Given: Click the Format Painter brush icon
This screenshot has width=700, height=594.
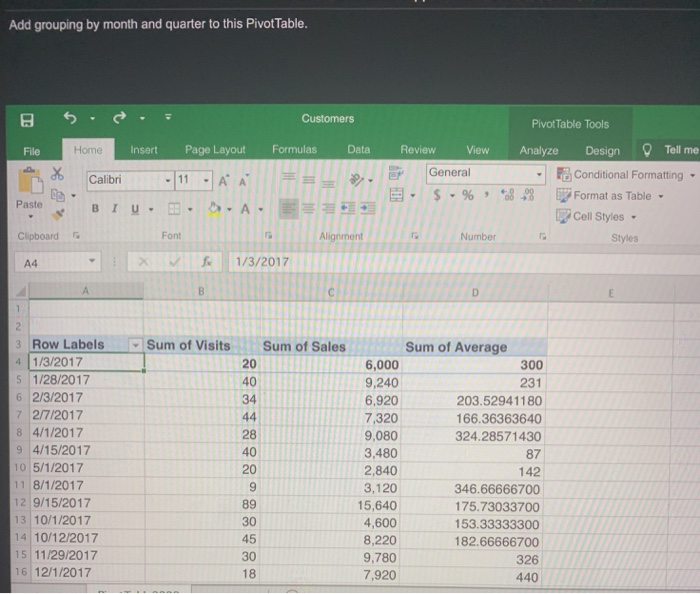Looking at the screenshot, I should 58,215.
